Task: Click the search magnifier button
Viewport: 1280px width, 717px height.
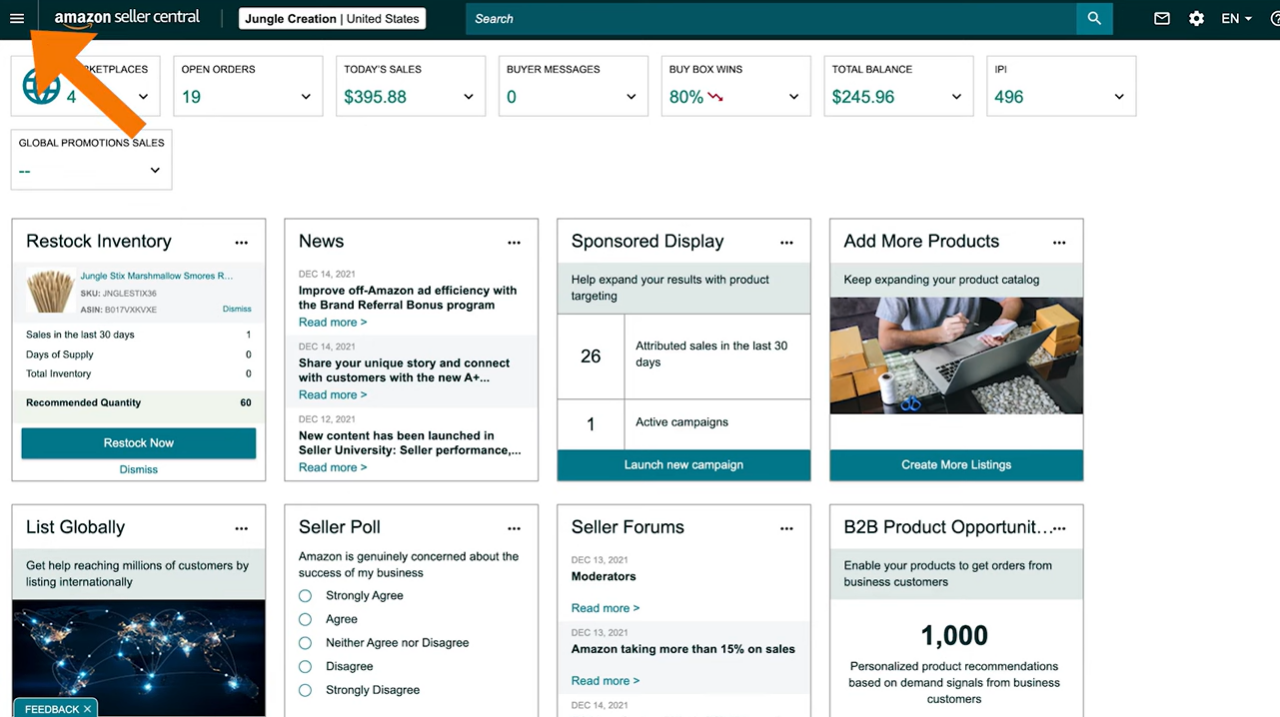Action: 1094,18
